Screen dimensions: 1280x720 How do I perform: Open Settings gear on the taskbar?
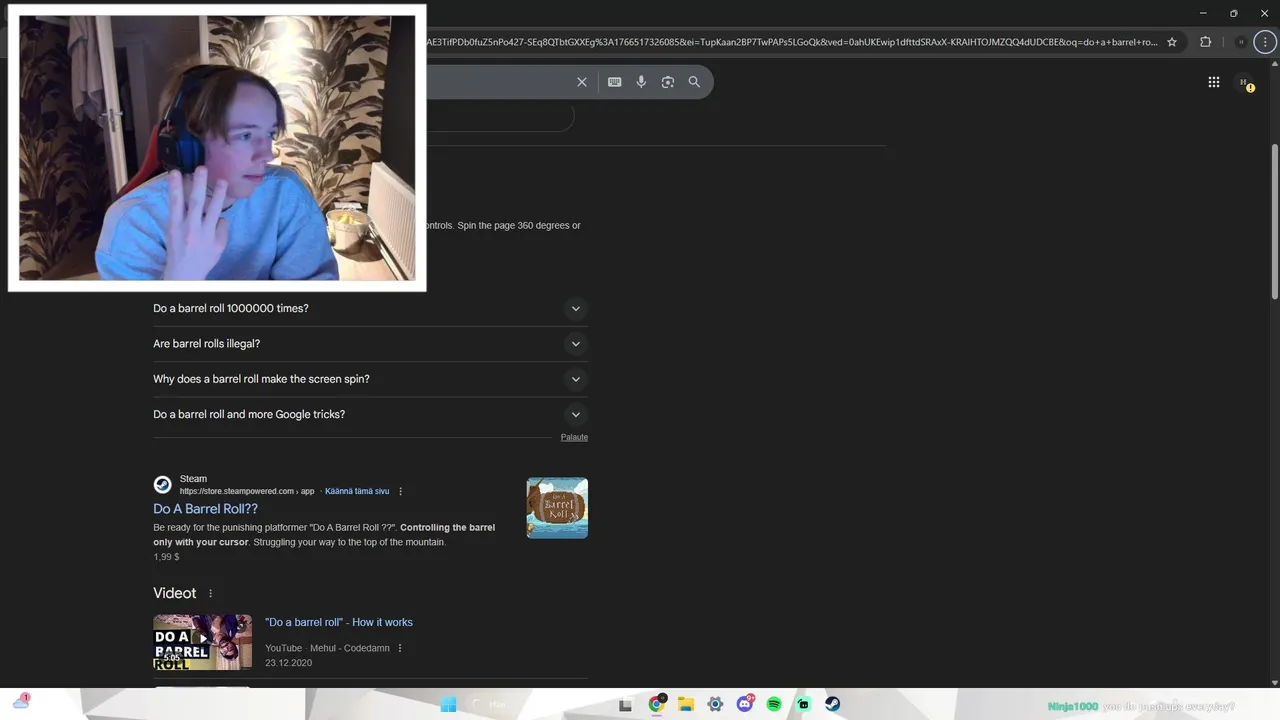coord(715,704)
